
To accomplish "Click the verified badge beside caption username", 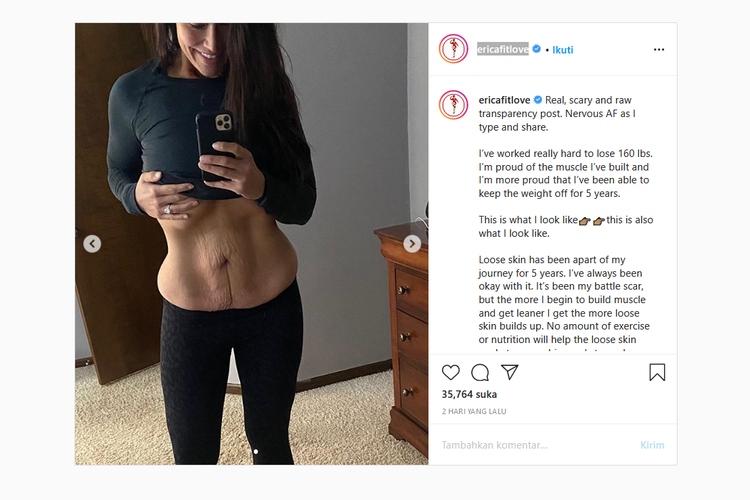I will click(538, 100).
